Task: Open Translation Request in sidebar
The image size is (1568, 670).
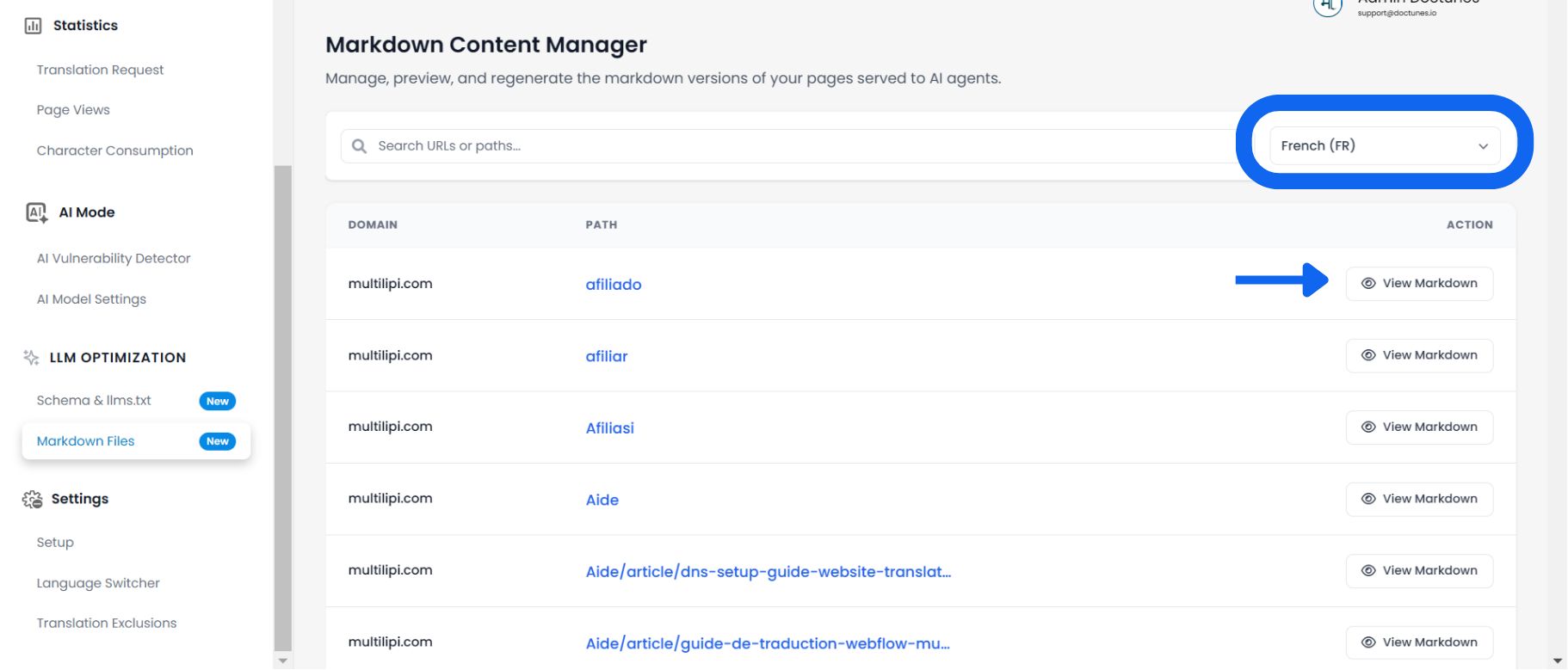Action: click(x=100, y=70)
